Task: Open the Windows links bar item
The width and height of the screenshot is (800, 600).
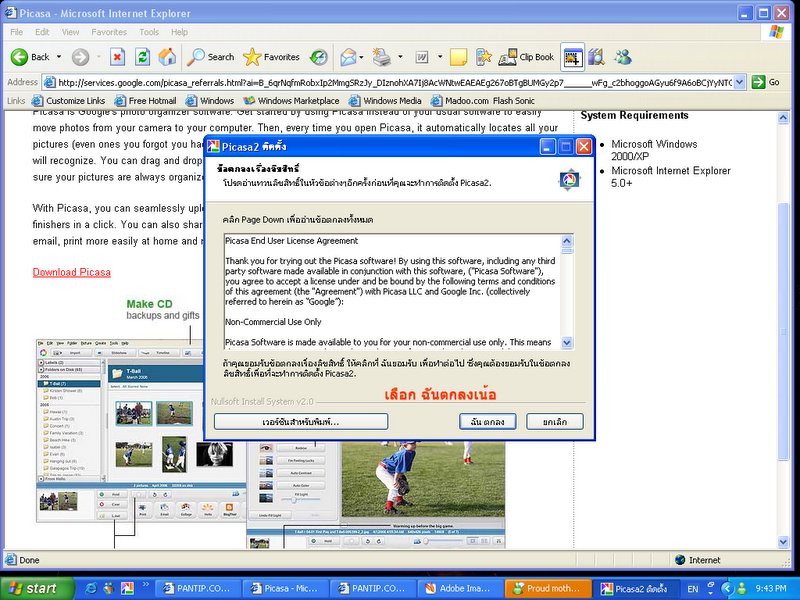Action: 210,101
